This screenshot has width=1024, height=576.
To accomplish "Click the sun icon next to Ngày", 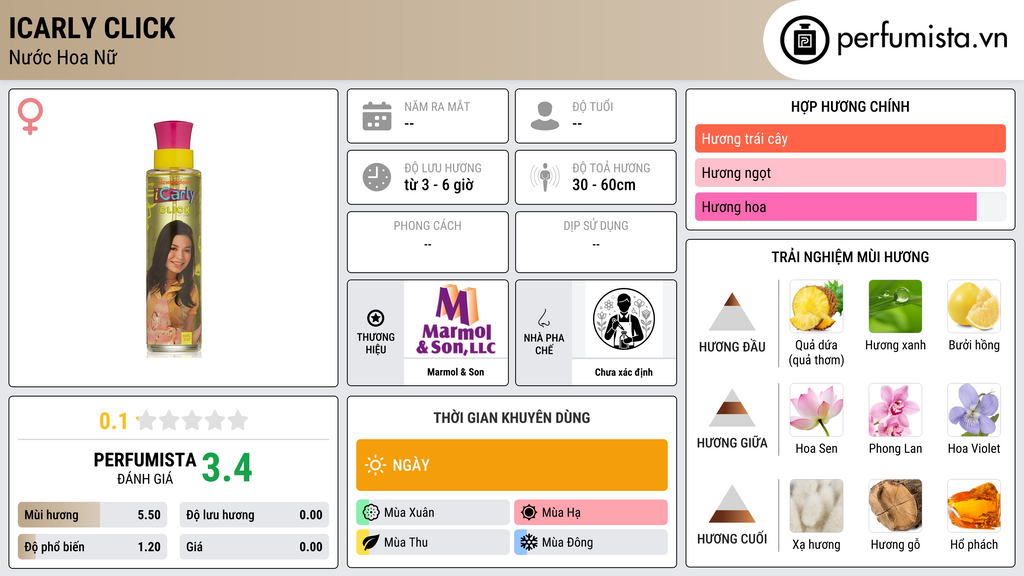I will coord(376,465).
